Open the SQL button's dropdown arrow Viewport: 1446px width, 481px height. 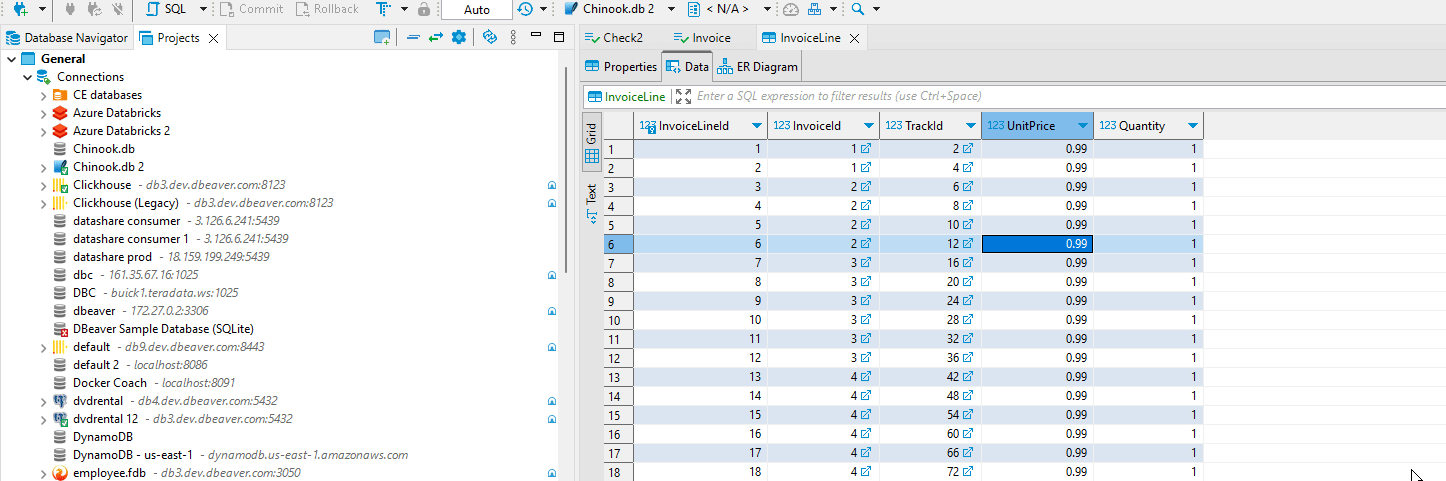tap(204, 9)
